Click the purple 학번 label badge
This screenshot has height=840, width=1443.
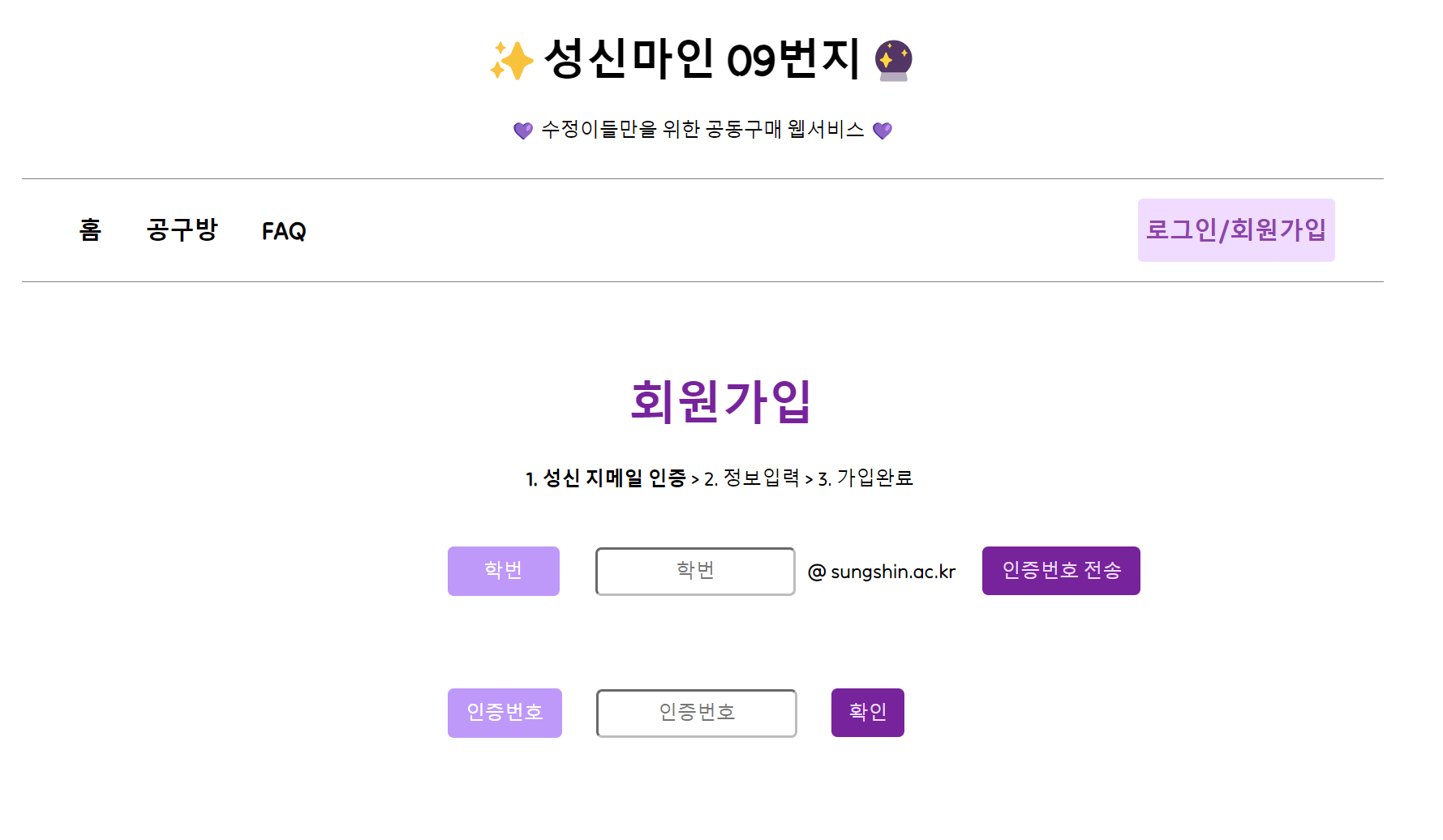[x=503, y=571]
